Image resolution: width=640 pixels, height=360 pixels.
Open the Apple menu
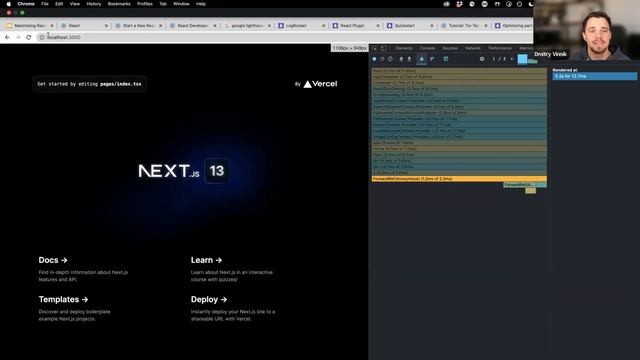9,4
